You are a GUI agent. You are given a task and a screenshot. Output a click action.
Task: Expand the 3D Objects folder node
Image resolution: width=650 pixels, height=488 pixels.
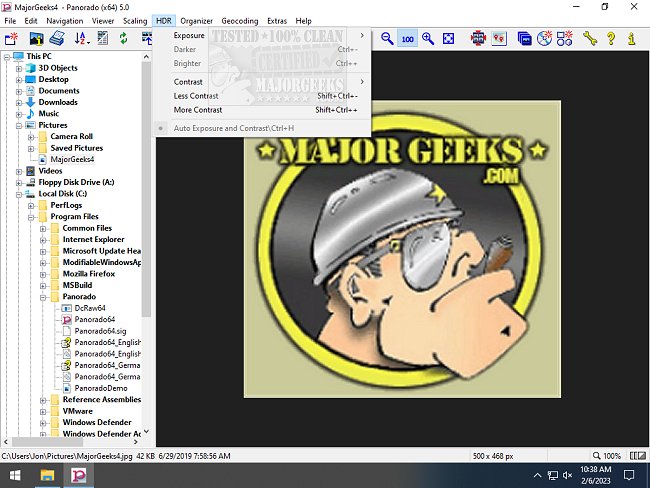click(19, 68)
